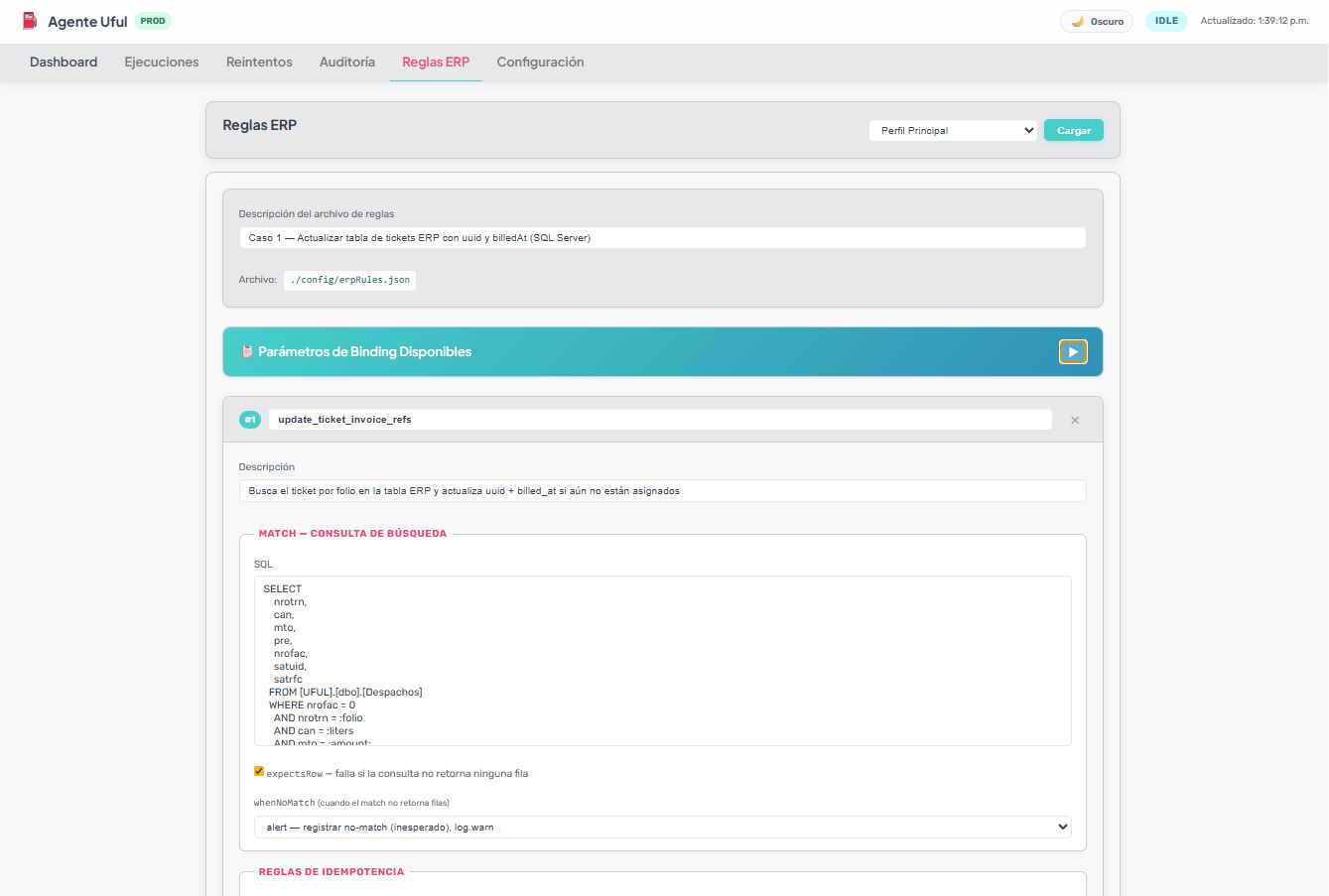The image size is (1329, 896).
Task: Toggle the expectsRow checkbox
Action: point(259,771)
